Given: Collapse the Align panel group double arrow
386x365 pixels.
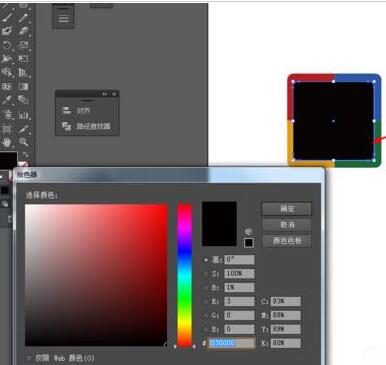Looking at the screenshot, I should point(105,94).
